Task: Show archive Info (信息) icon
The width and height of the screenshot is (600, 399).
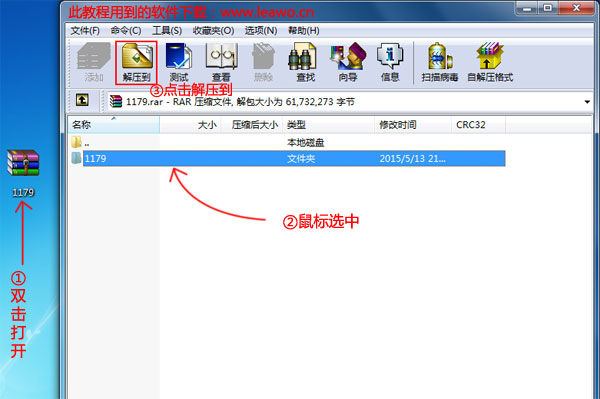Action: 390,63
